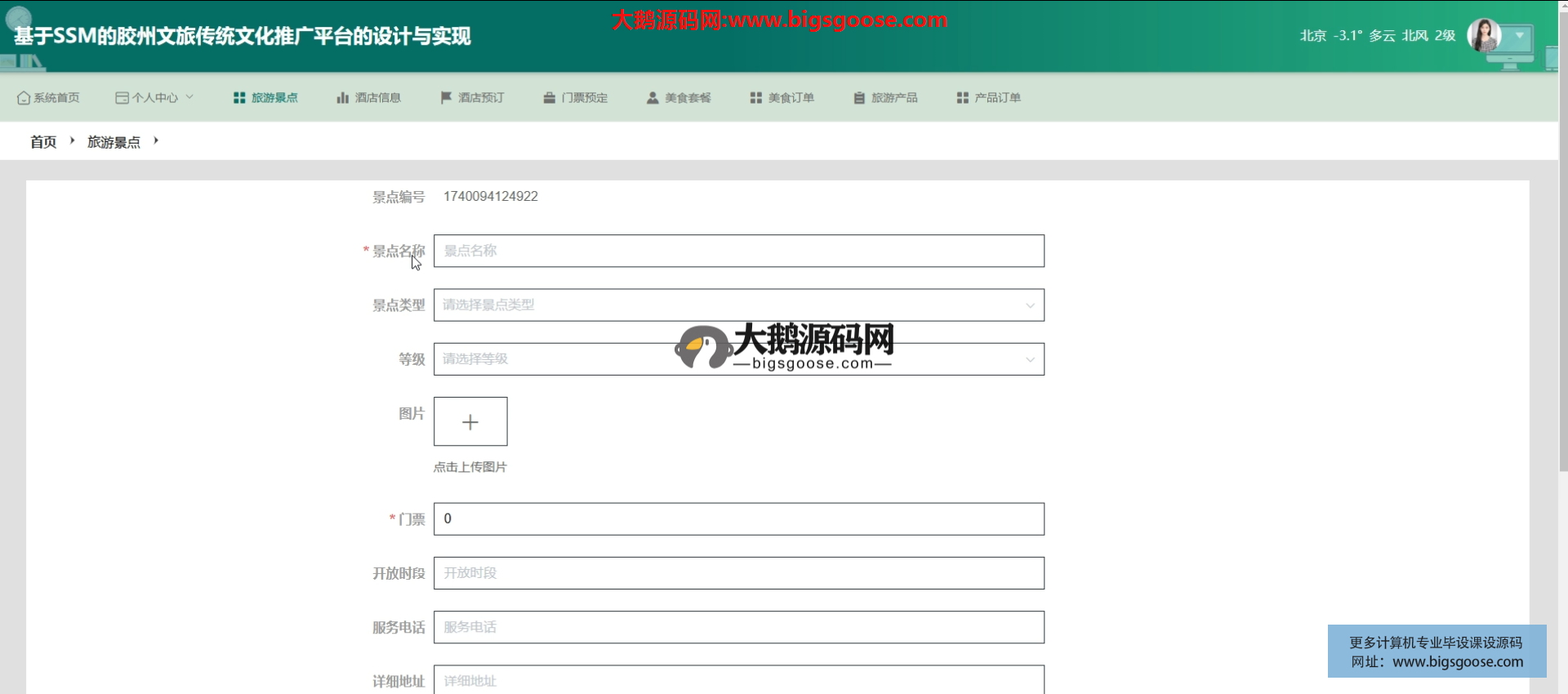Click the plus icon to upload image
The width and height of the screenshot is (1568, 694).
pyautogui.click(x=470, y=422)
